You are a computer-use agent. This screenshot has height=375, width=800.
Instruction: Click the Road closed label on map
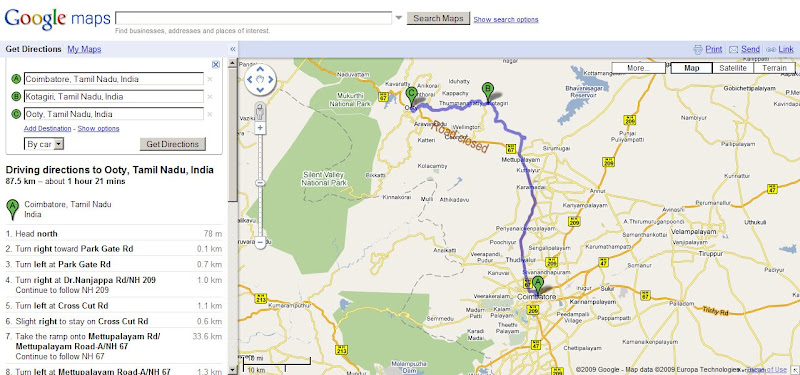[x=461, y=138]
